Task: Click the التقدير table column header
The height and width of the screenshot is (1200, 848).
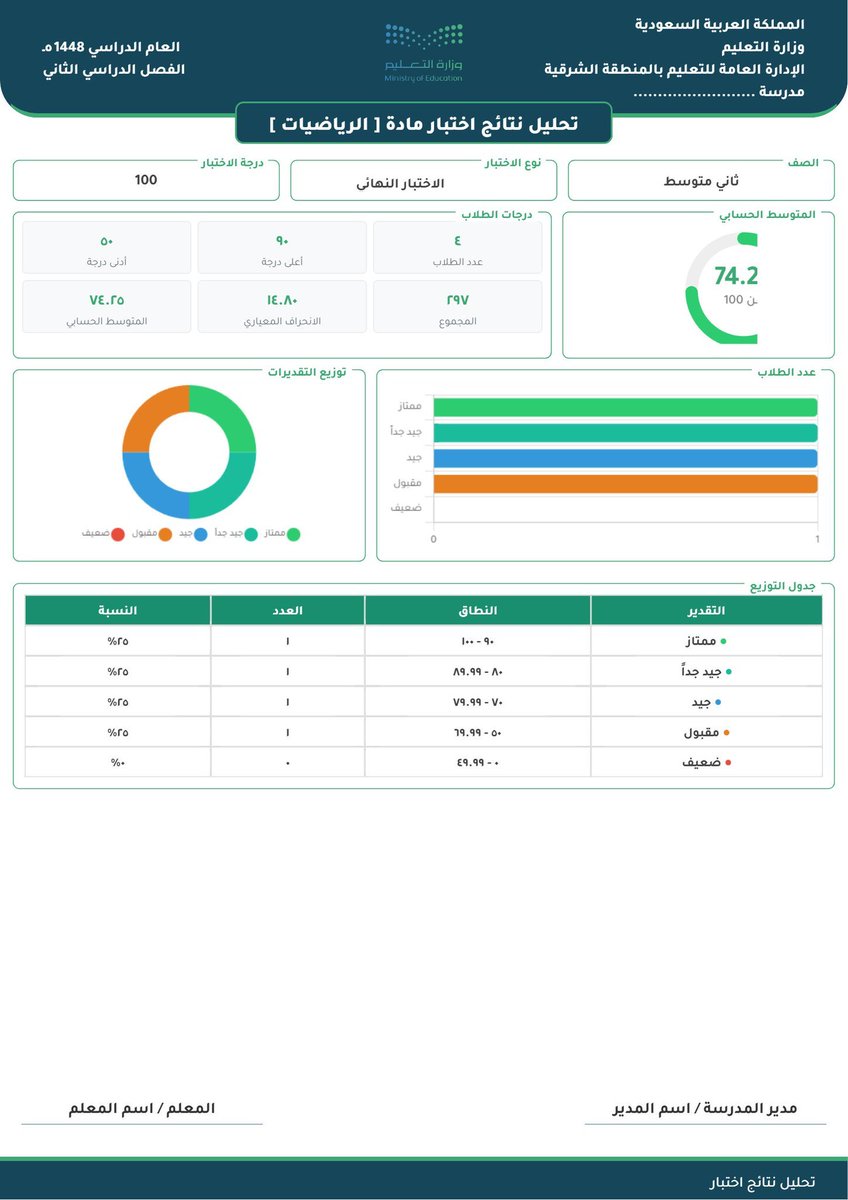Action: [x=707, y=610]
